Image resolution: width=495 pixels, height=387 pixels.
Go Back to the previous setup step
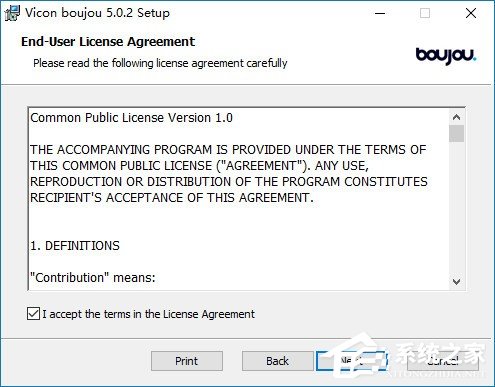(x=277, y=361)
